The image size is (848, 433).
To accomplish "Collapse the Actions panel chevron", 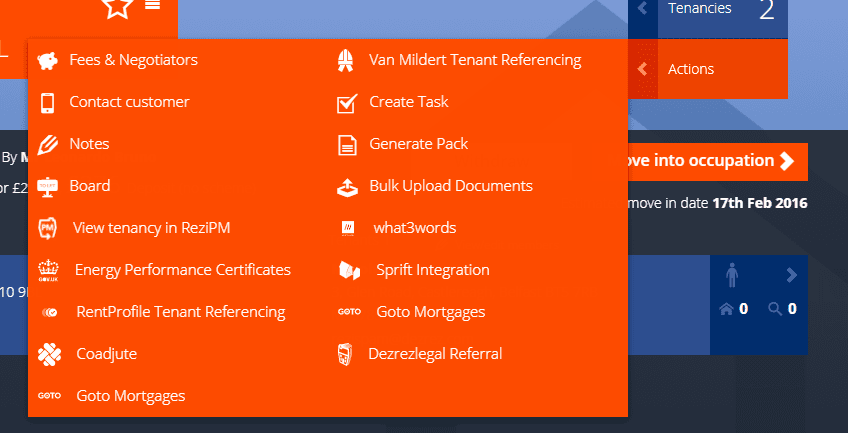I will (642, 69).
